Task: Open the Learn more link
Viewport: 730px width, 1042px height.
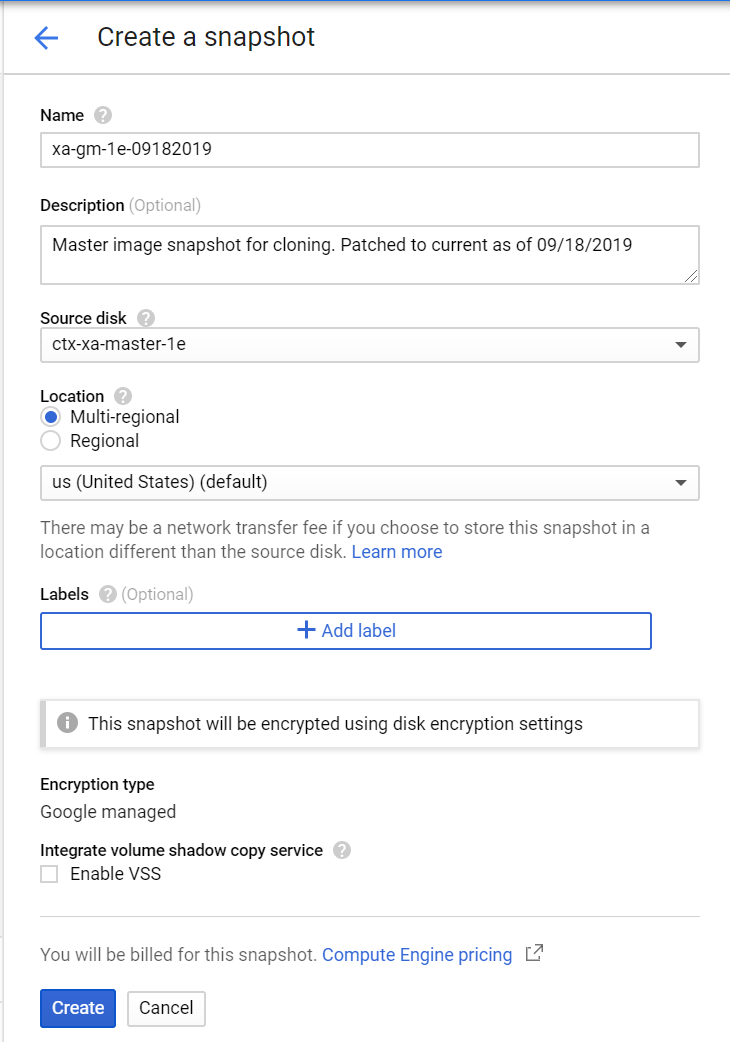Action: 396,552
